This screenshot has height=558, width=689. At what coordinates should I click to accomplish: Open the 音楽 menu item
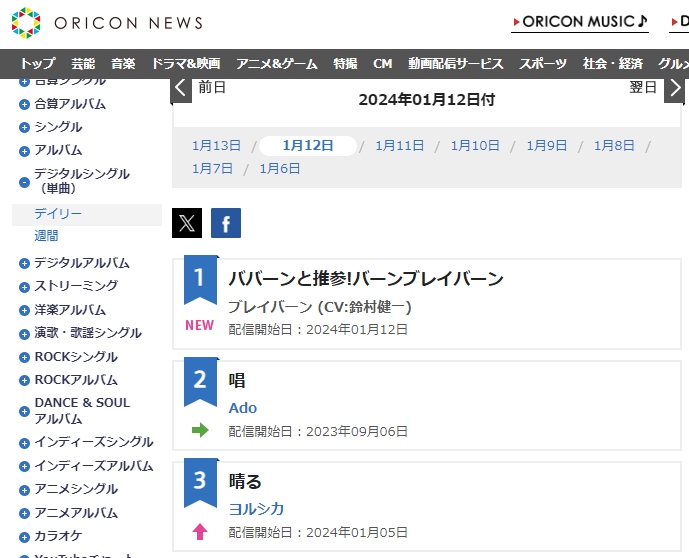123,64
